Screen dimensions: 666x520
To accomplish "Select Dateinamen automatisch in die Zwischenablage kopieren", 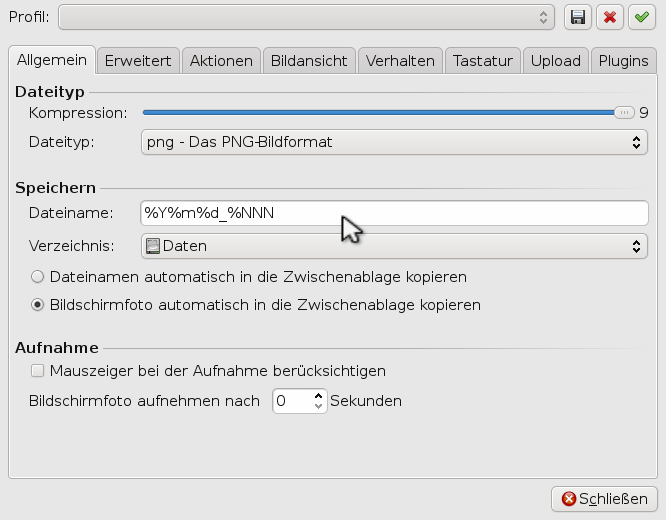I will click(38, 276).
